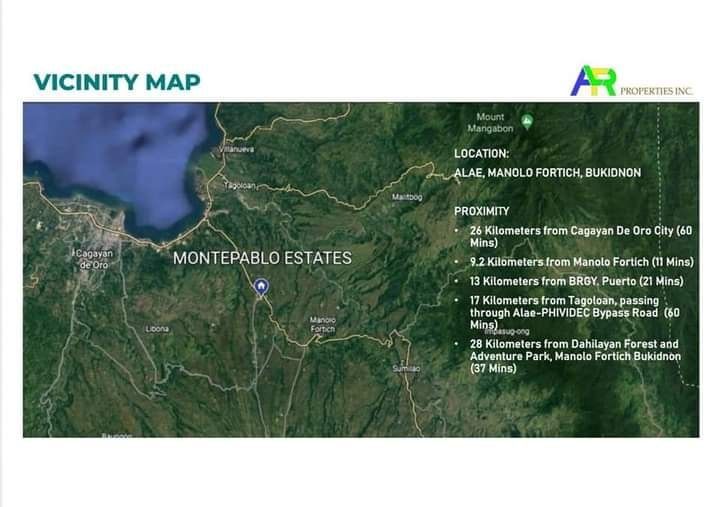Click the Tagoloan town label on map
Viewport: 720px width, 507px height.
pyautogui.click(x=239, y=186)
